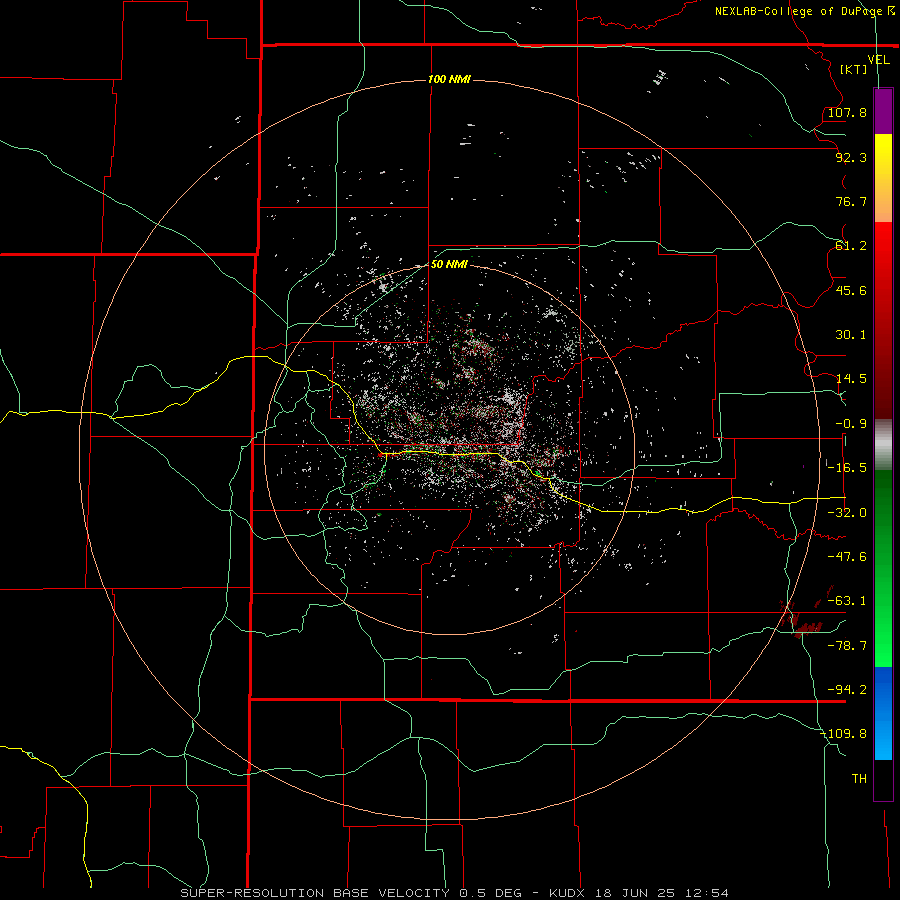Click the 61.2 velocity scale label
Screen dimensions: 900x900
(851, 246)
